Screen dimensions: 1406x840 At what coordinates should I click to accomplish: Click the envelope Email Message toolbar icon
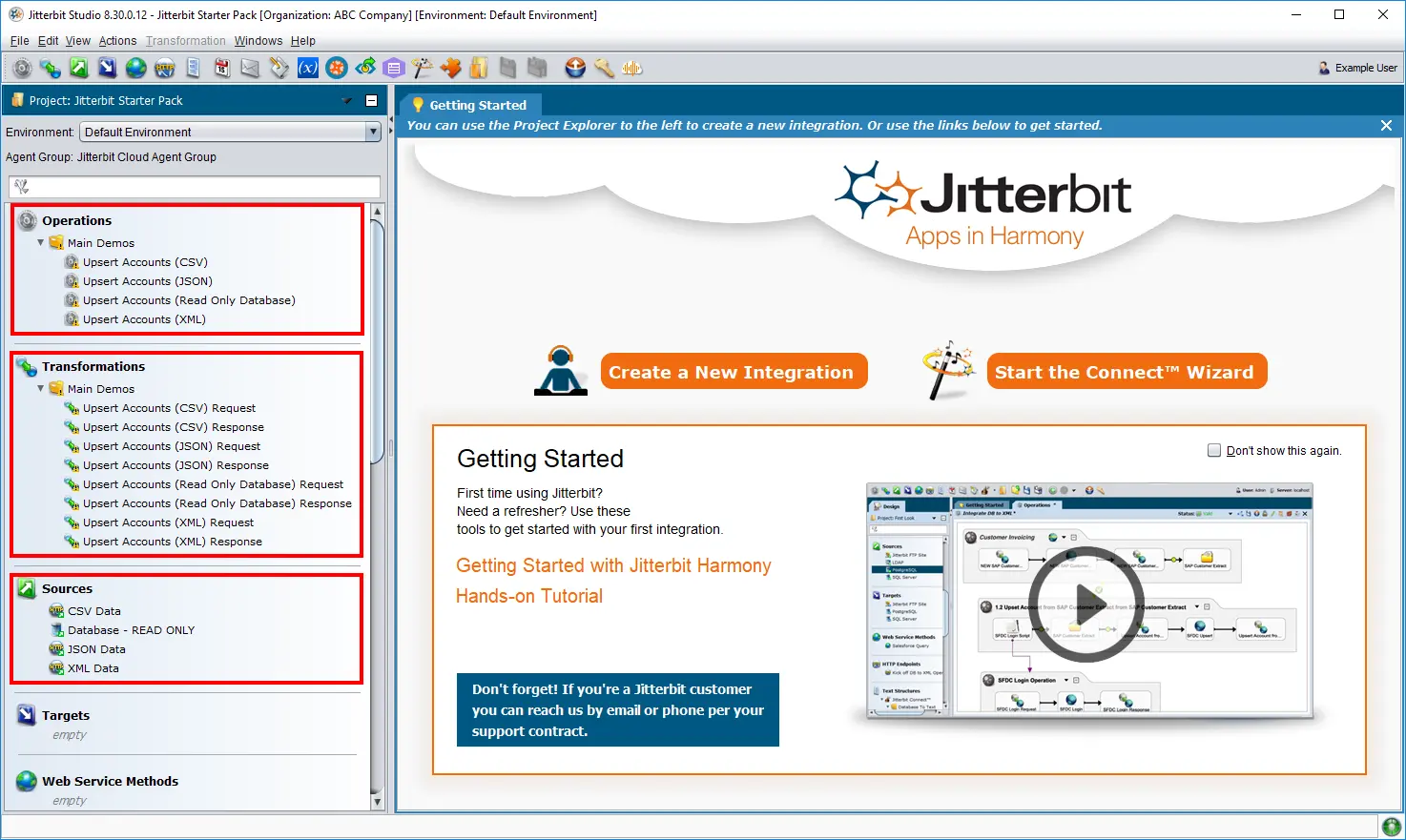pyautogui.click(x=250, y=68)
